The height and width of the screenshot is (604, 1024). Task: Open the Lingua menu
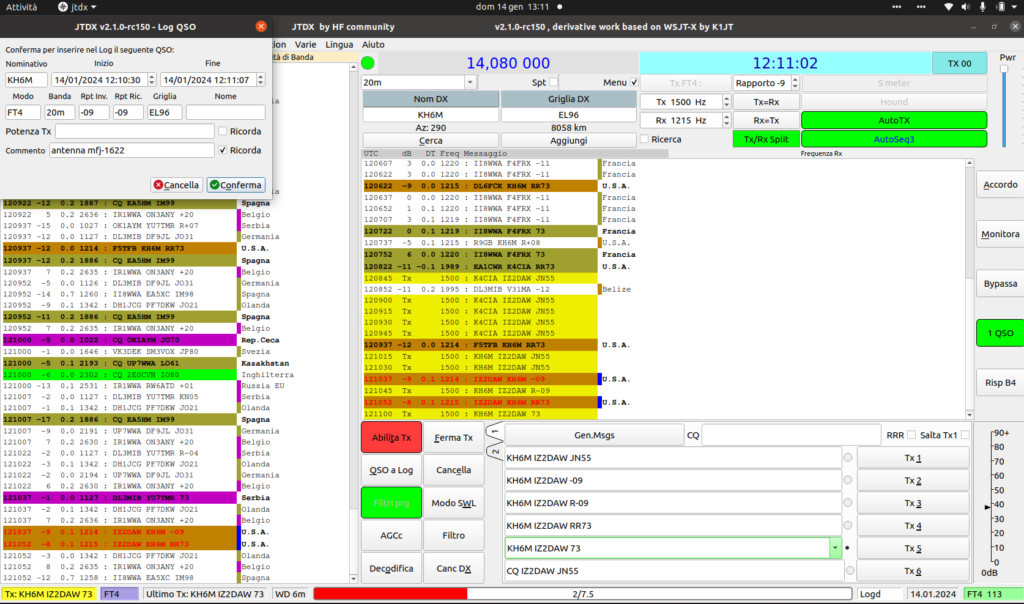(339, 44)
